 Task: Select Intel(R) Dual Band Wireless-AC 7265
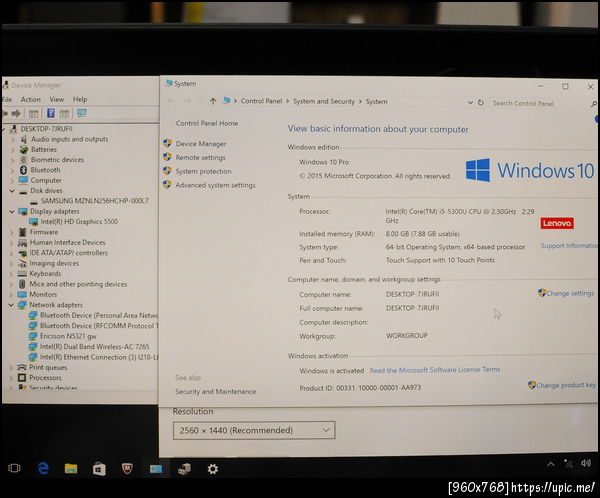[x=95, y=346]
